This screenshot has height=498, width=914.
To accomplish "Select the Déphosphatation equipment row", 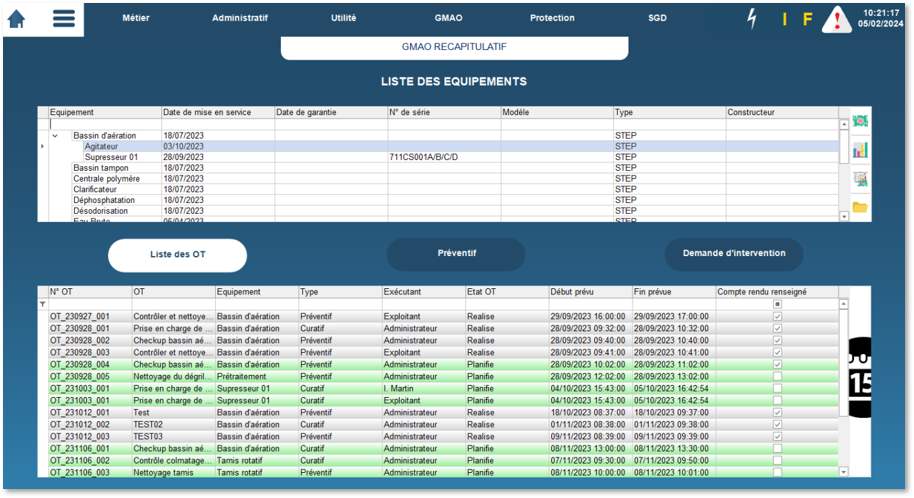I will click(x=443, y=200).
